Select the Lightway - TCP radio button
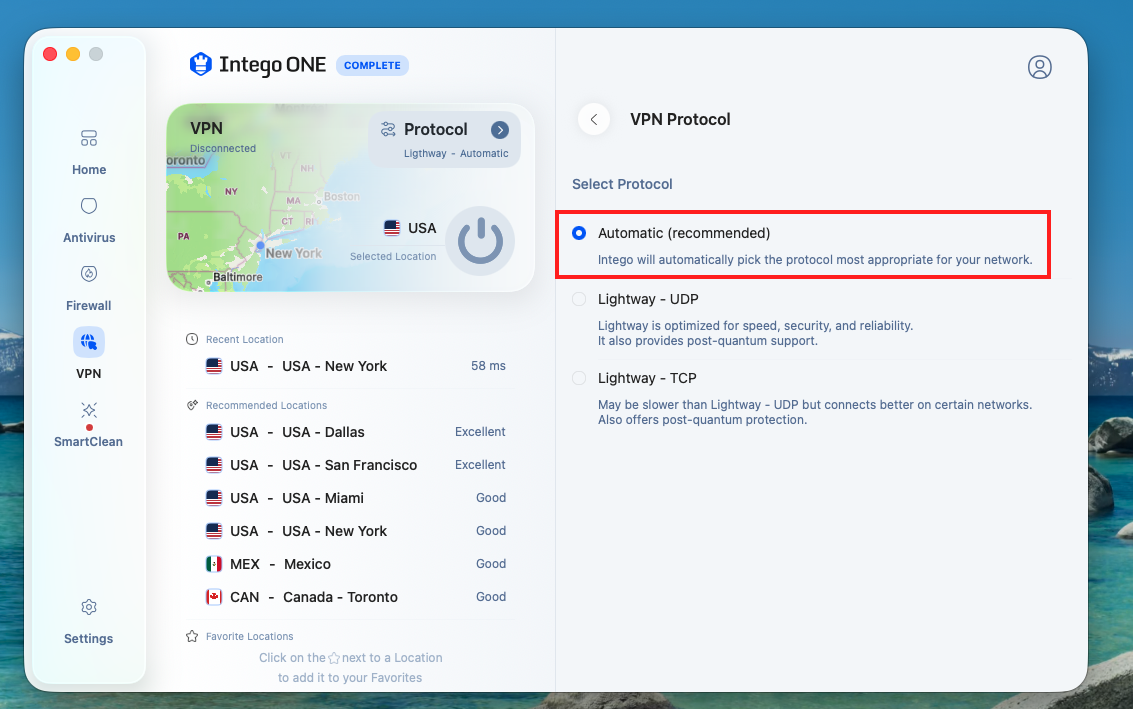Viewport: 1133px width, 709px height. tap(579, 378)
